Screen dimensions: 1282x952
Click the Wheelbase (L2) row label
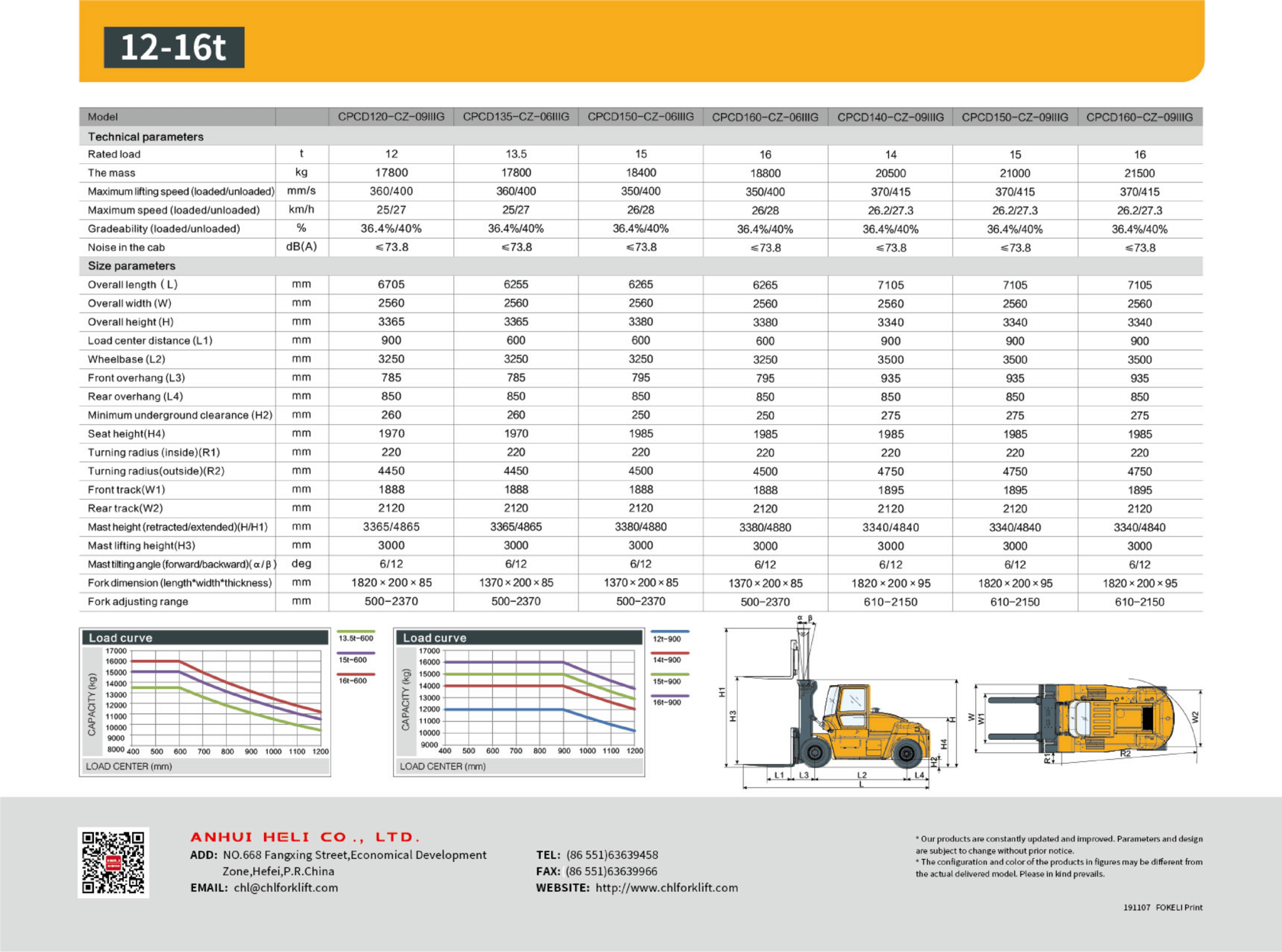[x=126, y=359]
